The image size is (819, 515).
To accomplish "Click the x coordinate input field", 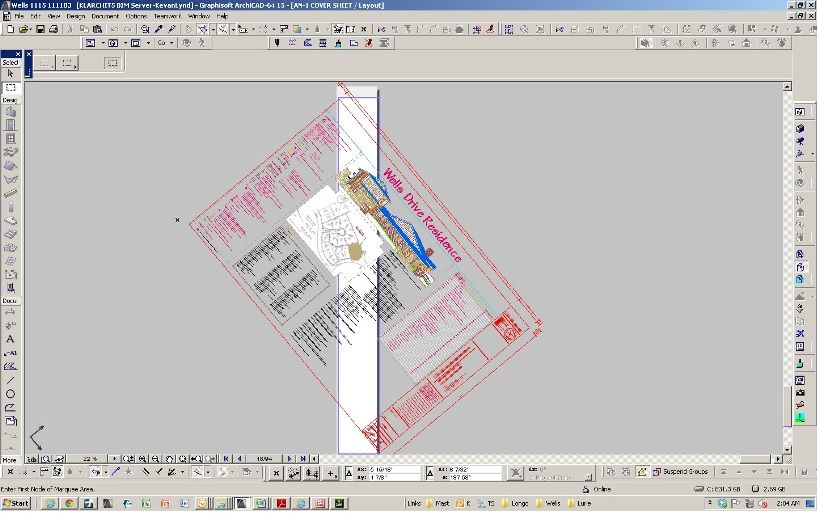I will pyautogui.click(x=393, y=470).
